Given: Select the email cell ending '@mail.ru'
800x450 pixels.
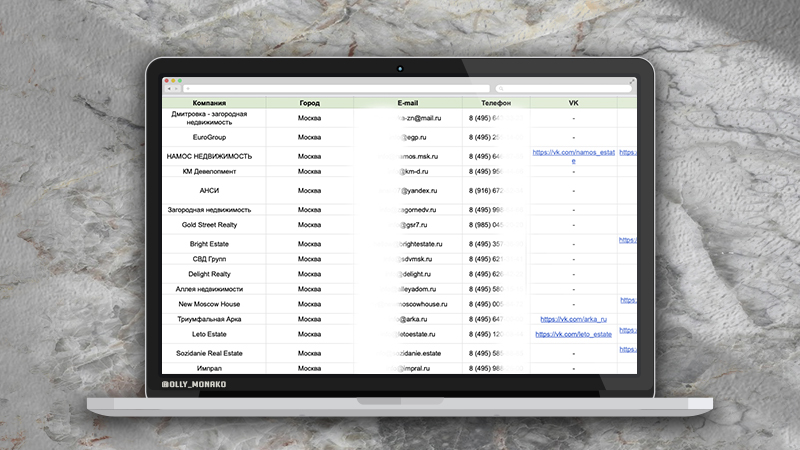Looking at the screenshot, I should coord(408,118).
